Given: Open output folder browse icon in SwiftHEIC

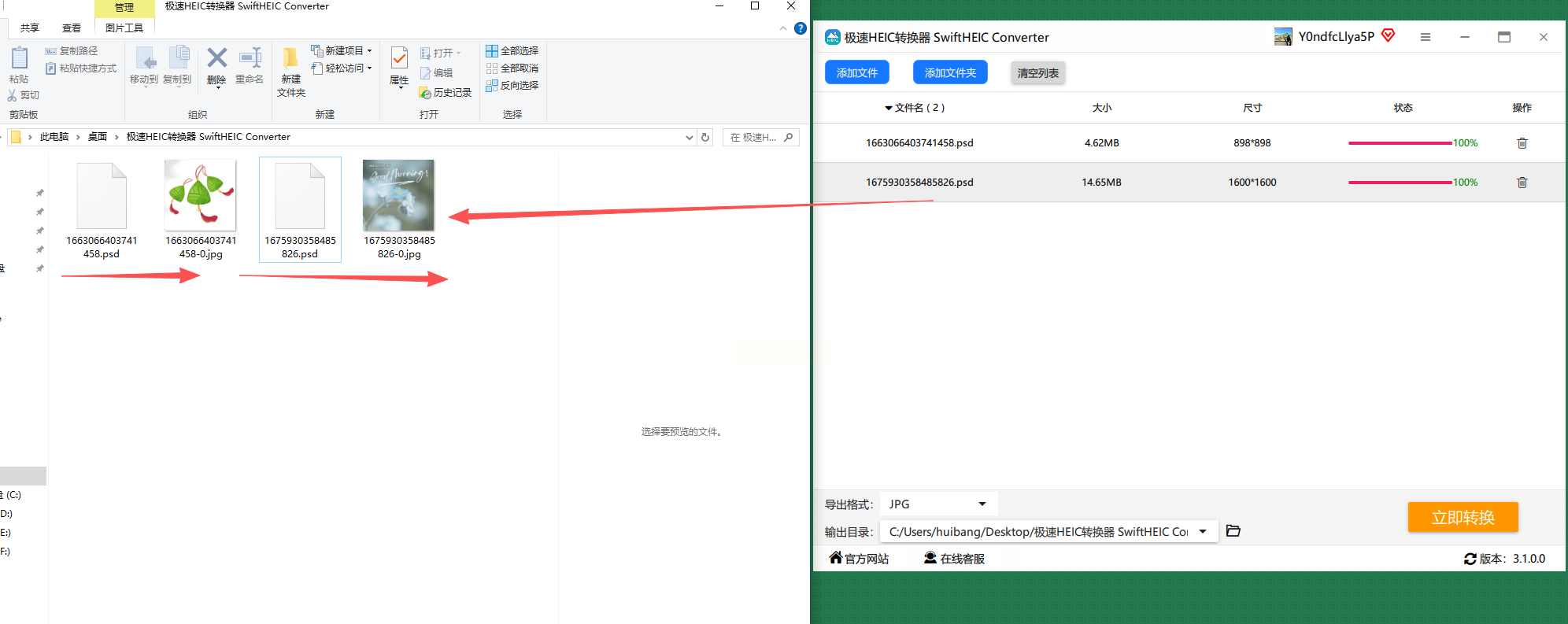Looking at the screenshot, I should [x=1233, y=531].
